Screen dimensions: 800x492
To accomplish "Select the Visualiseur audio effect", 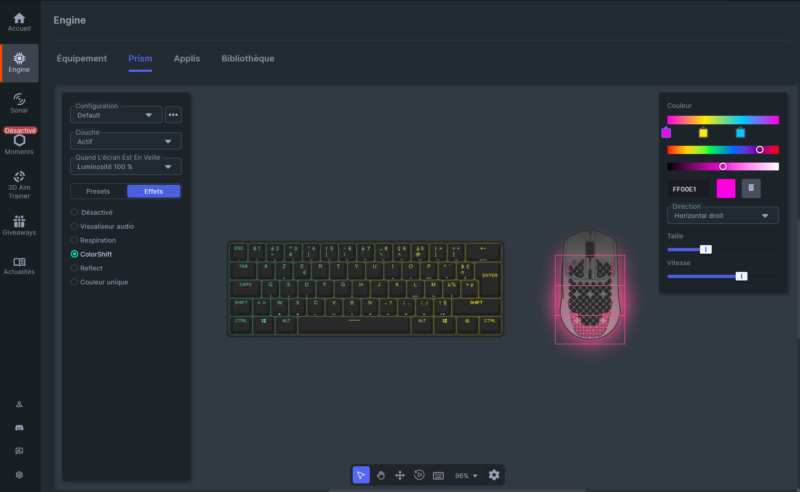I will pos(74,226).
